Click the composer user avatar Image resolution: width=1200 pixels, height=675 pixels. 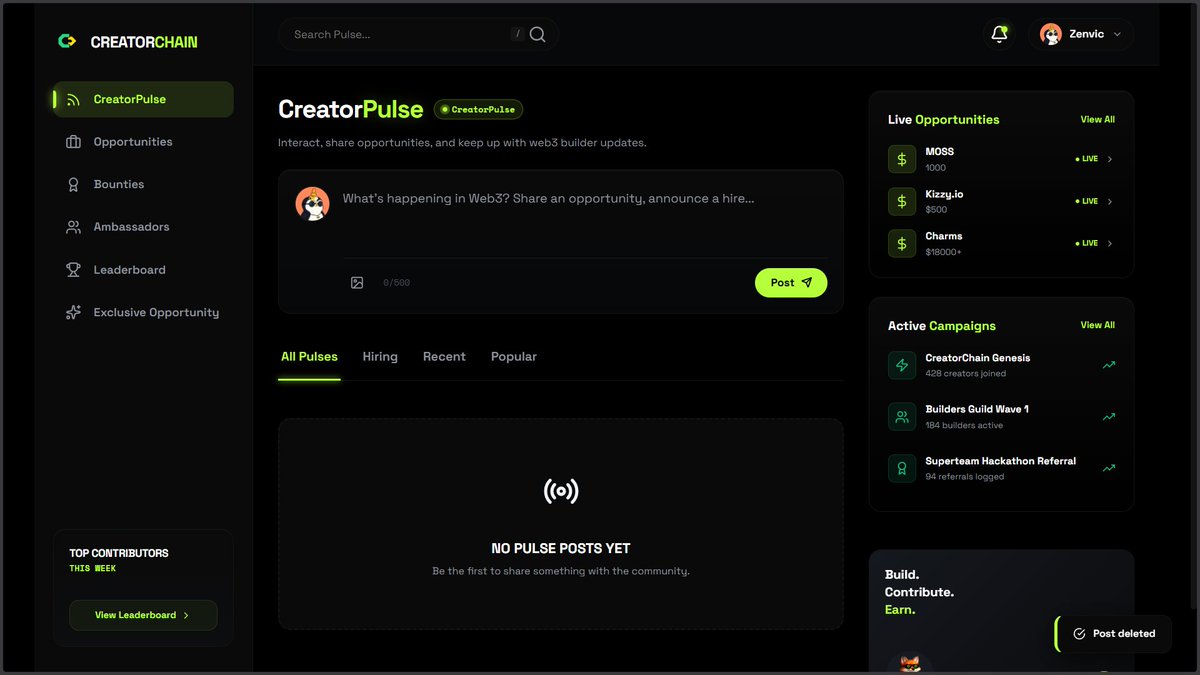tap(313, 203)
